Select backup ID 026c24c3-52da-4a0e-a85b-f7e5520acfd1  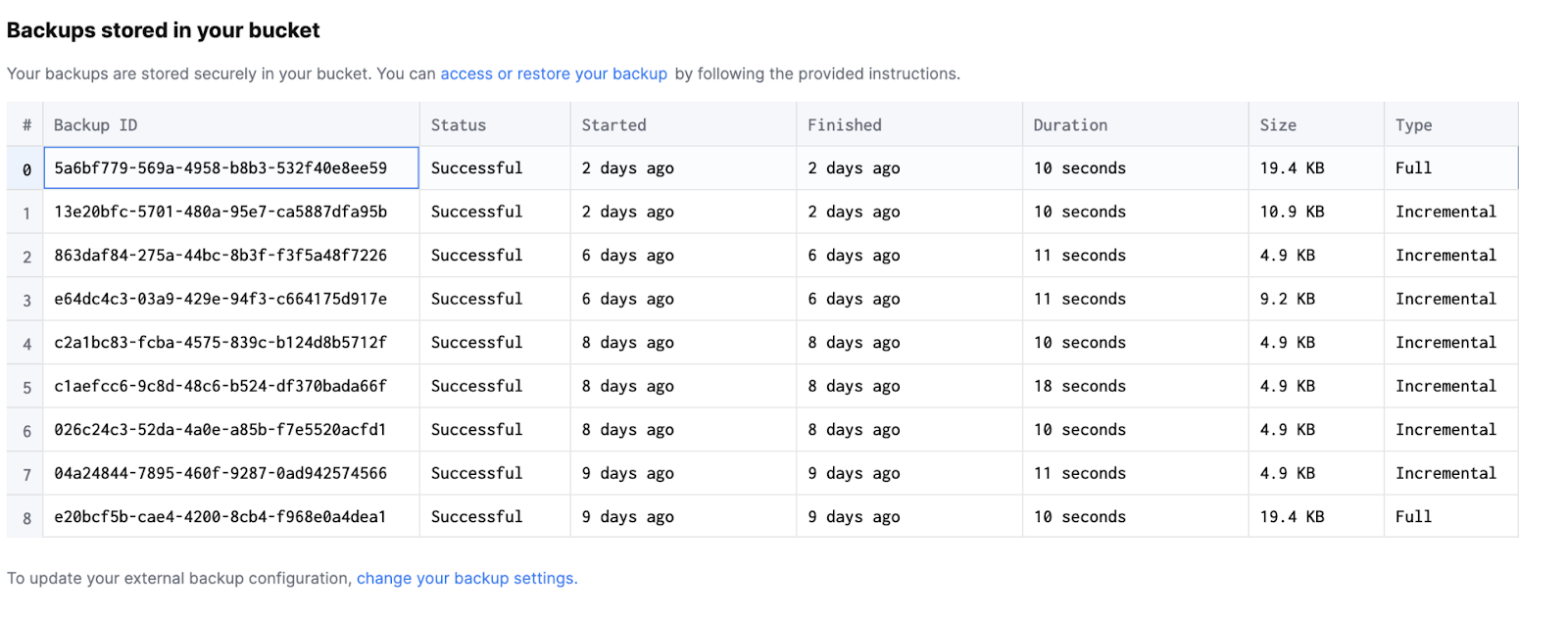click(x=220, y=430)
